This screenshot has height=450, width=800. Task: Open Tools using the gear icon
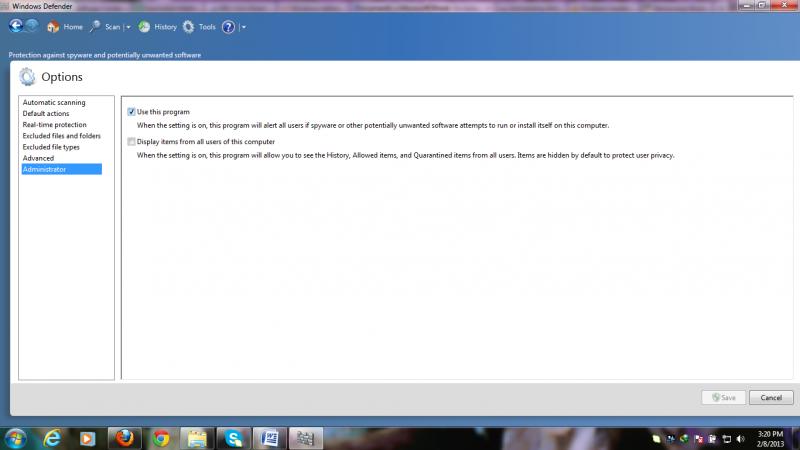coord(188,27)
